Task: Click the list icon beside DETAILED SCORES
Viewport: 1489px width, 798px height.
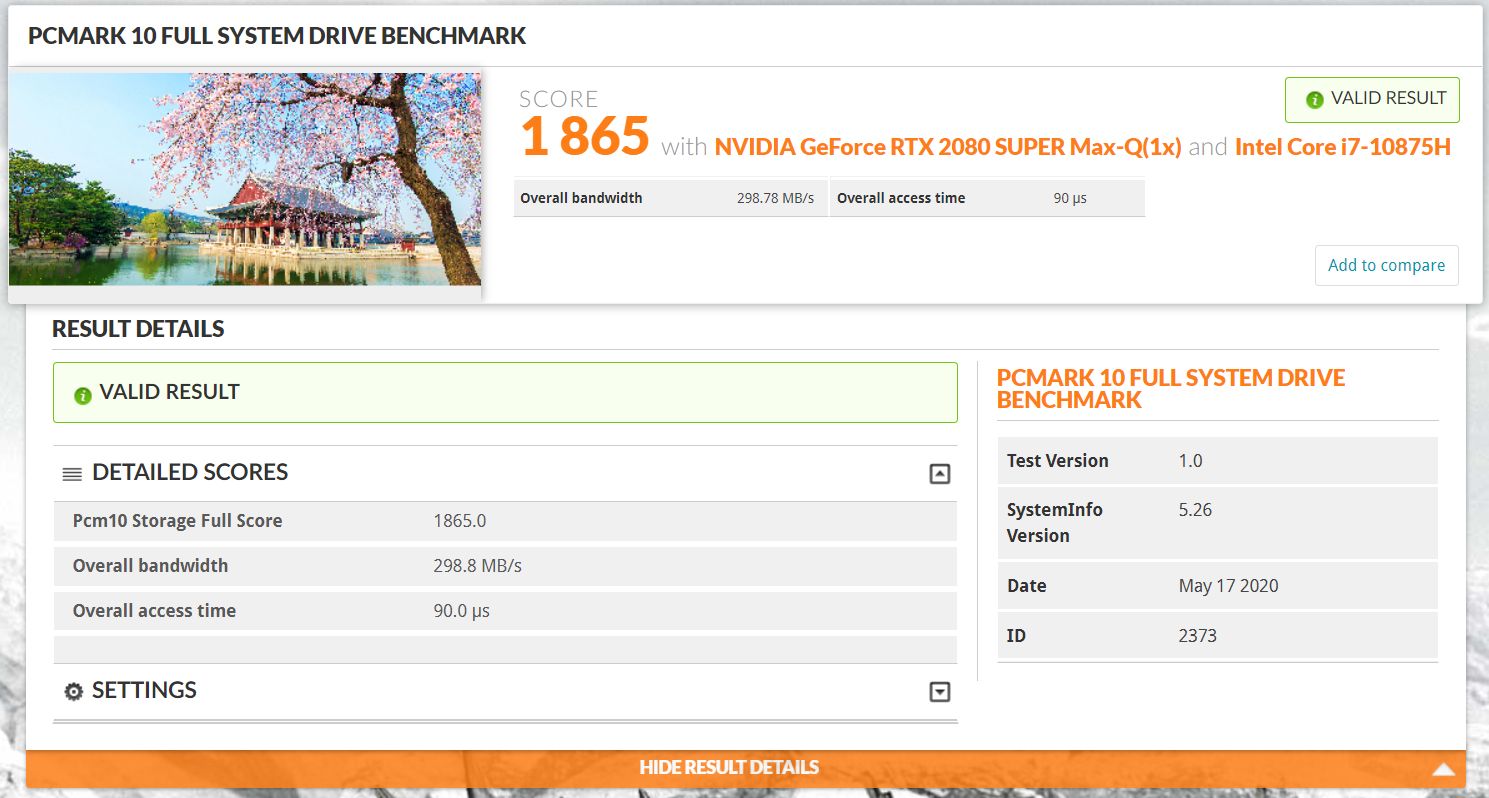Action: click(x=72, y=474)
